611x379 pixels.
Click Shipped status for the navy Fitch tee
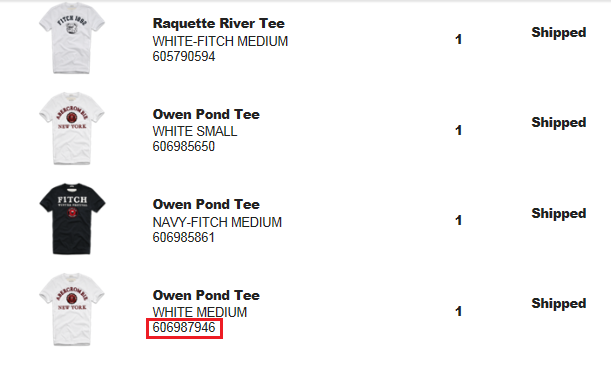(x=559, y=213)
